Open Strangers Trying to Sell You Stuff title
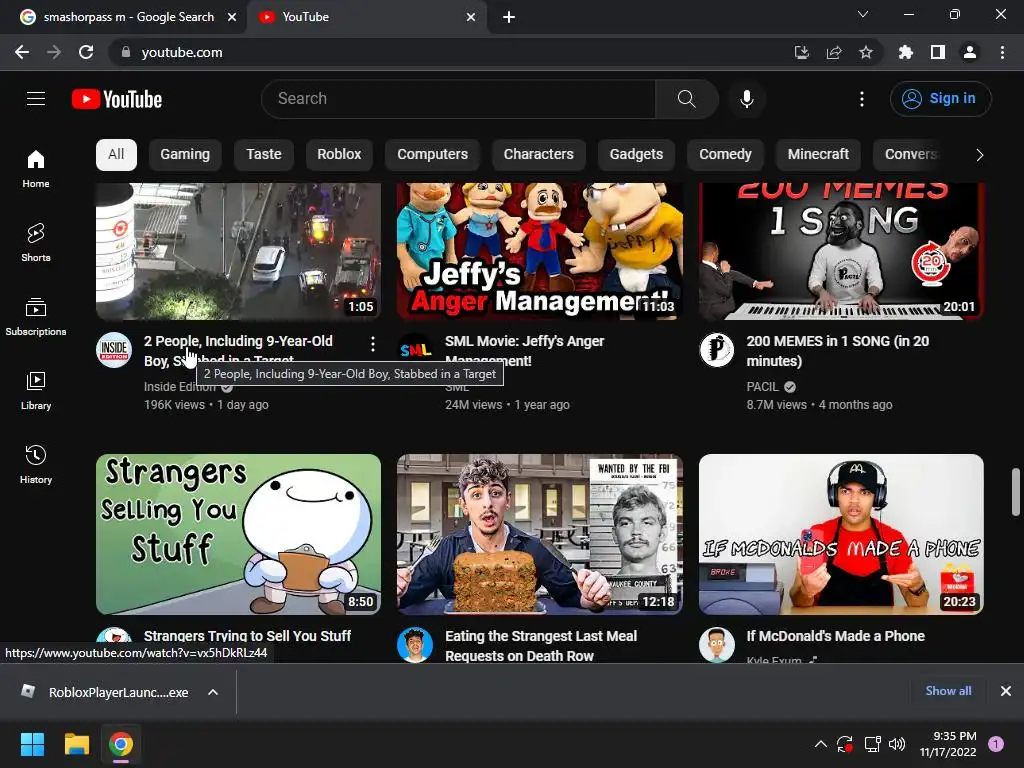This screenshot has height=768, width=1024. pos(248,636)
